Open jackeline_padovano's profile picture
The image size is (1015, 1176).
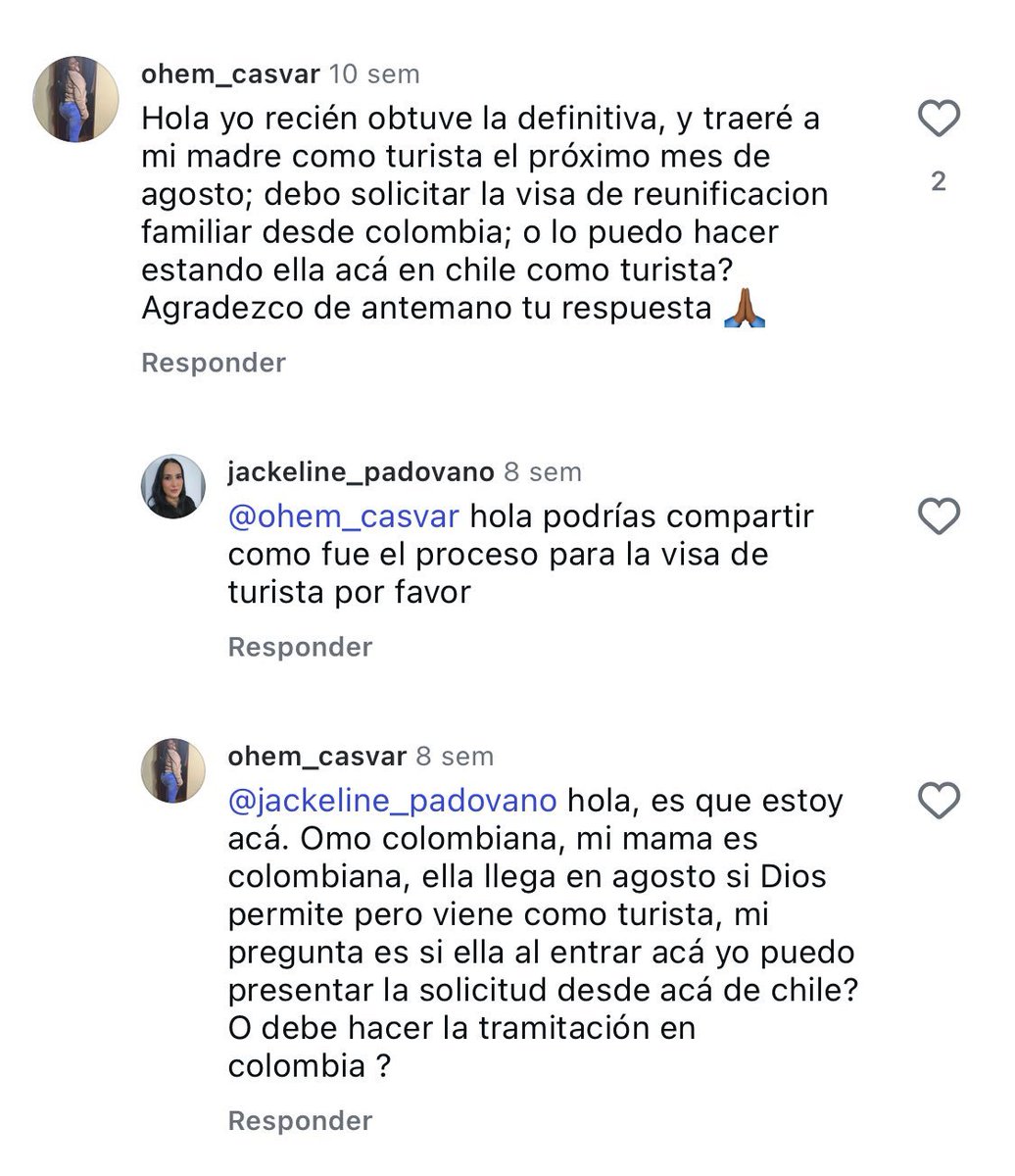click(x=173, y=486)
